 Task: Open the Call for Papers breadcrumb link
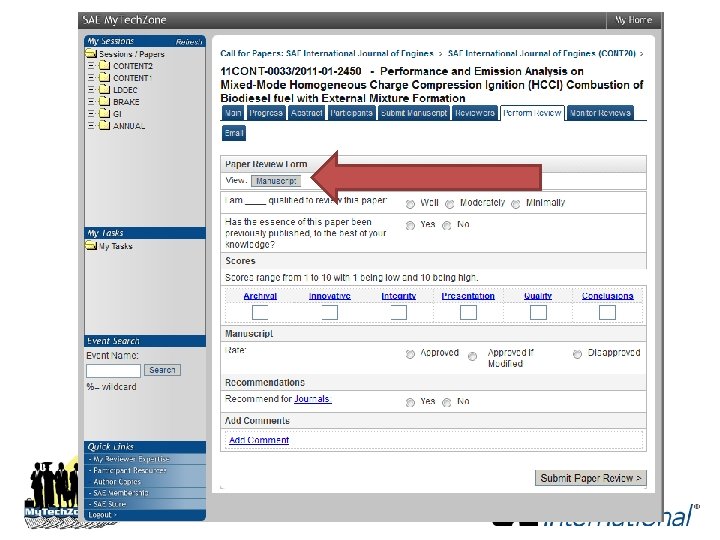[x=327, y=54]
